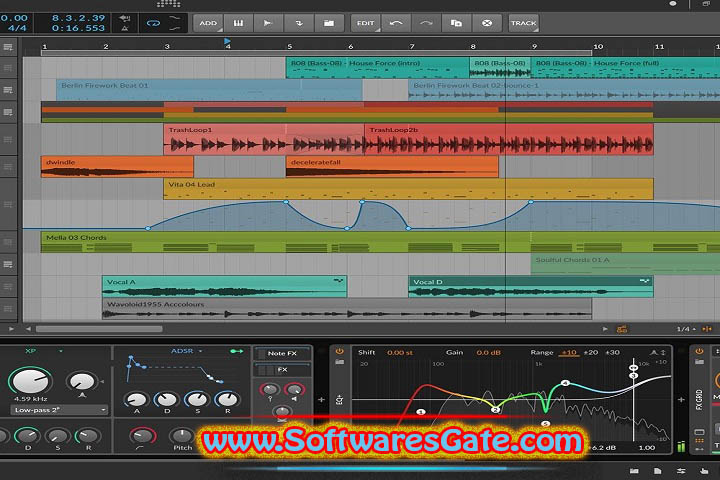Select the +30 Range option

point(612,352)
